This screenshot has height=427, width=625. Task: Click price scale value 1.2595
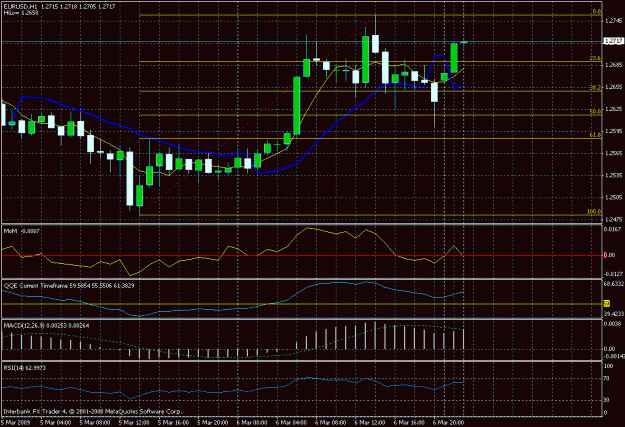click(613, 131)
